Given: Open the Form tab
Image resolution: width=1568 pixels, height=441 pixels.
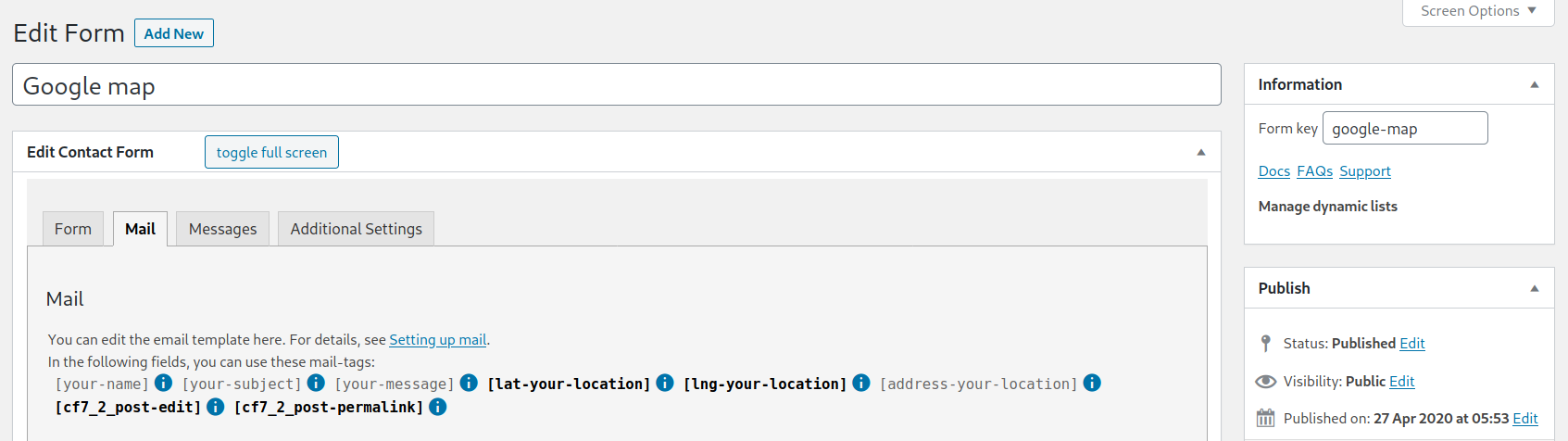Looking at the screenshot, I should pyautogui.click(x=73, y=229).
